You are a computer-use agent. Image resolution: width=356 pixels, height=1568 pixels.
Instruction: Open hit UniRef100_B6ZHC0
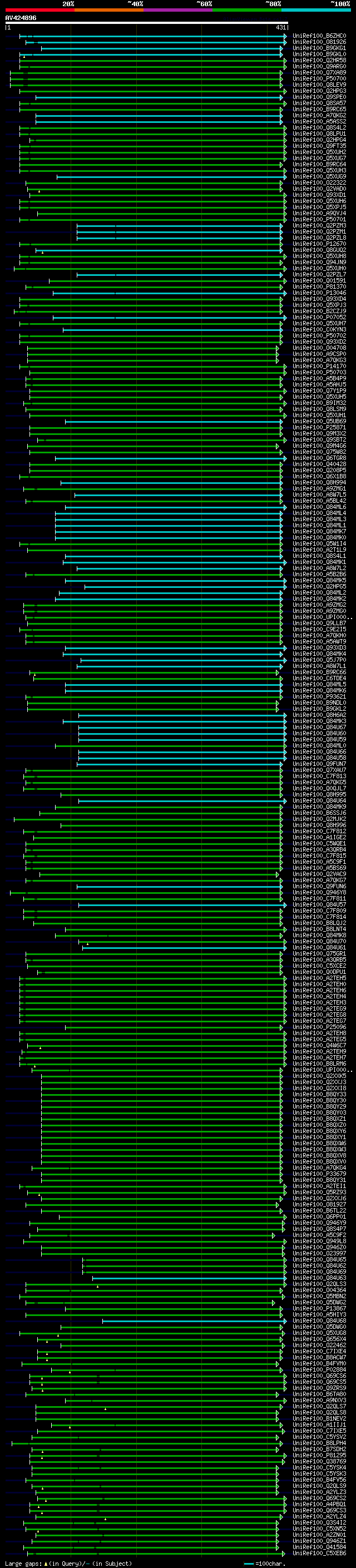[319, 36]
